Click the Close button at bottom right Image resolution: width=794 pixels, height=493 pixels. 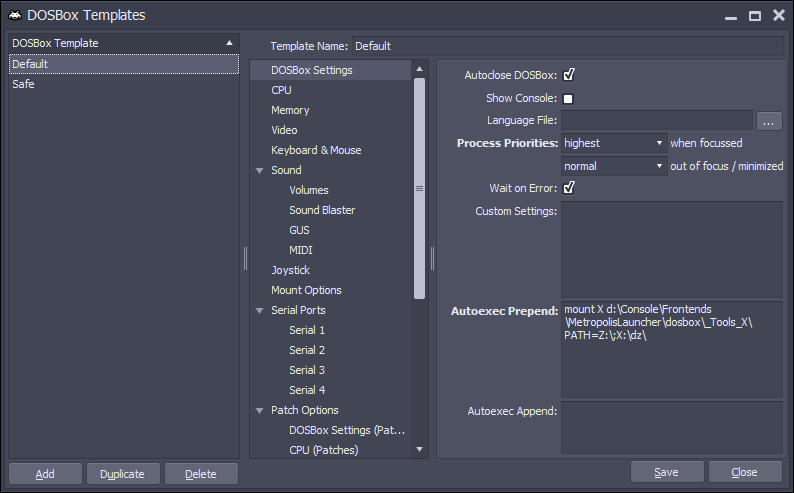click(745, 472)
